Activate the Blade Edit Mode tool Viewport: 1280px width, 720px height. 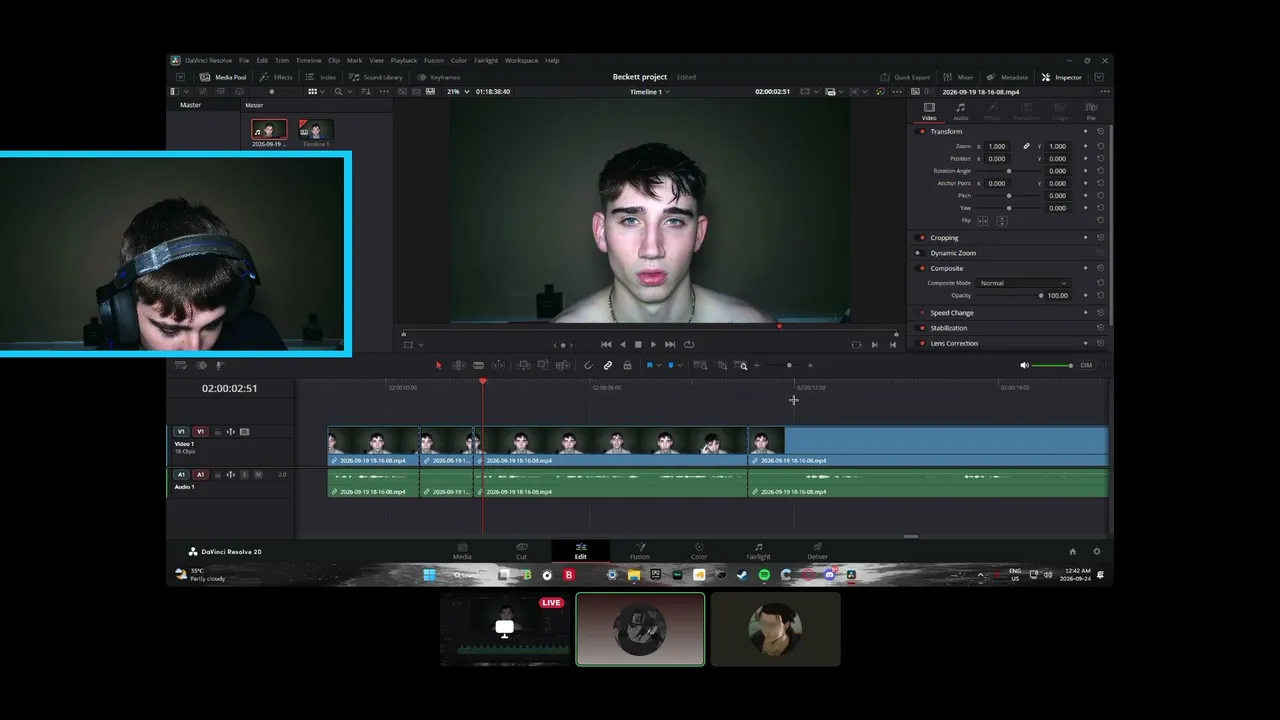pyautogui.click(x=478, y=365)
